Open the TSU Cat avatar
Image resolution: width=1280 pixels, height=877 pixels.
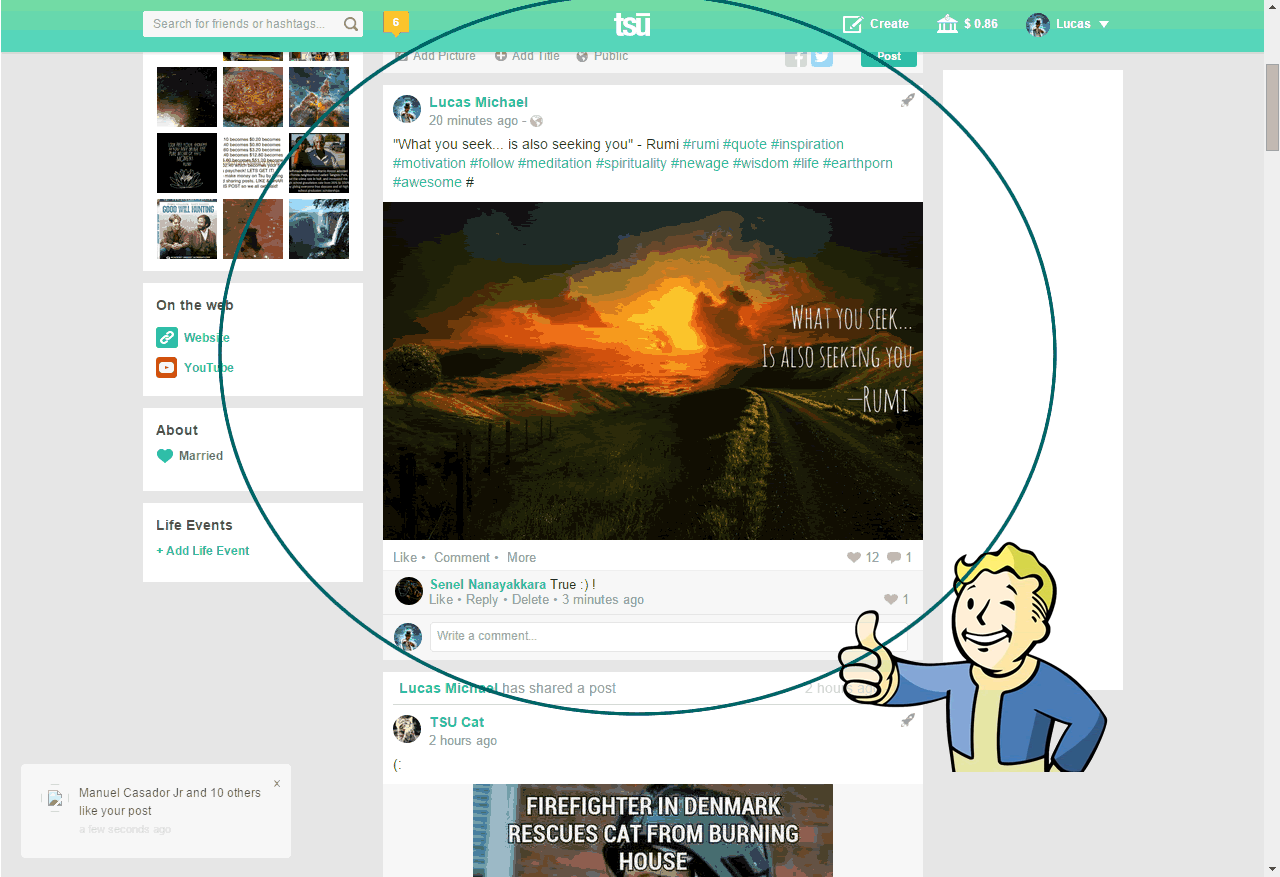point(407,729)
